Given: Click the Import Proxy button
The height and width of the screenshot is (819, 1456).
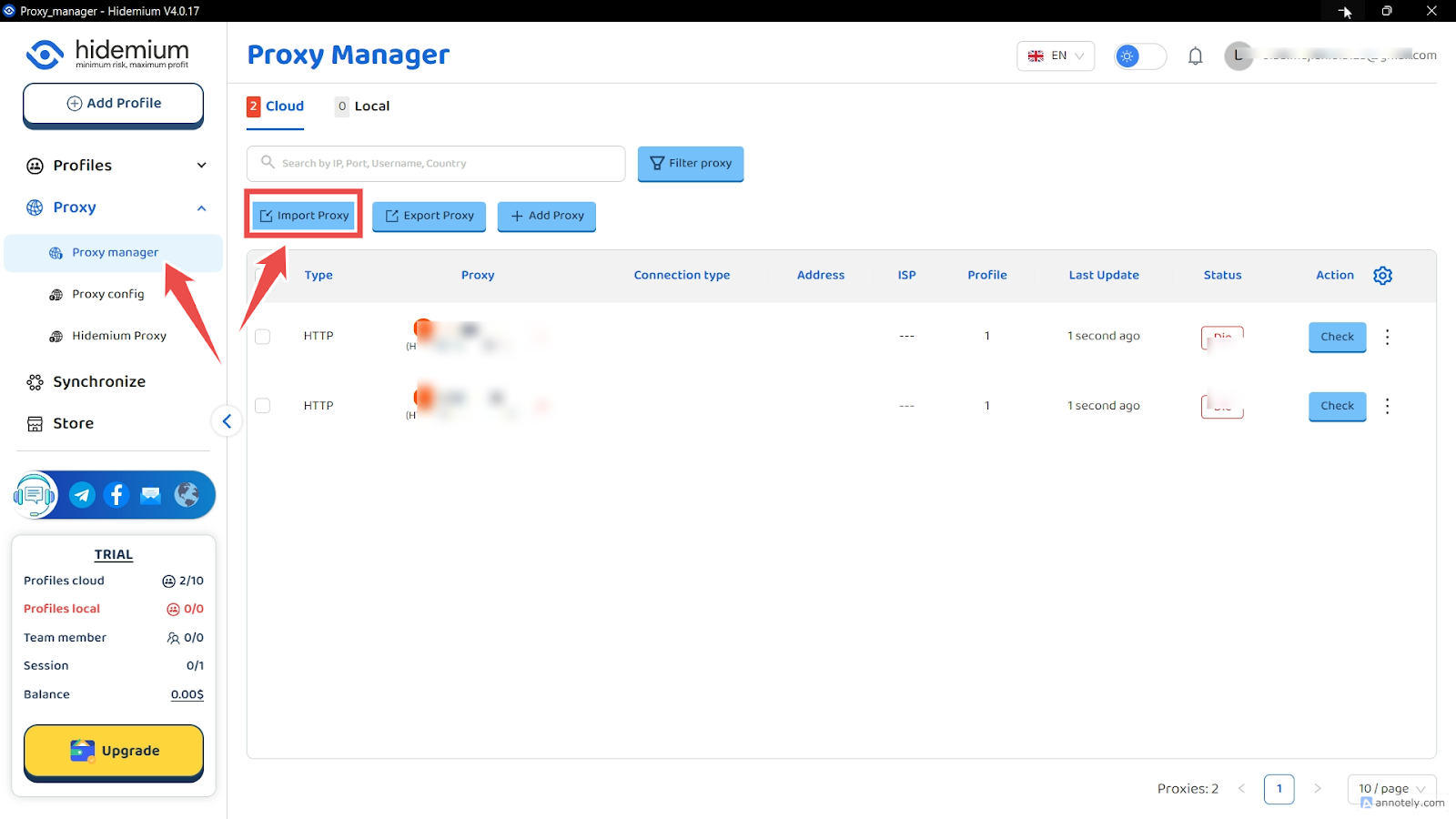Looking at the screenshot, I should pos(304,216).
